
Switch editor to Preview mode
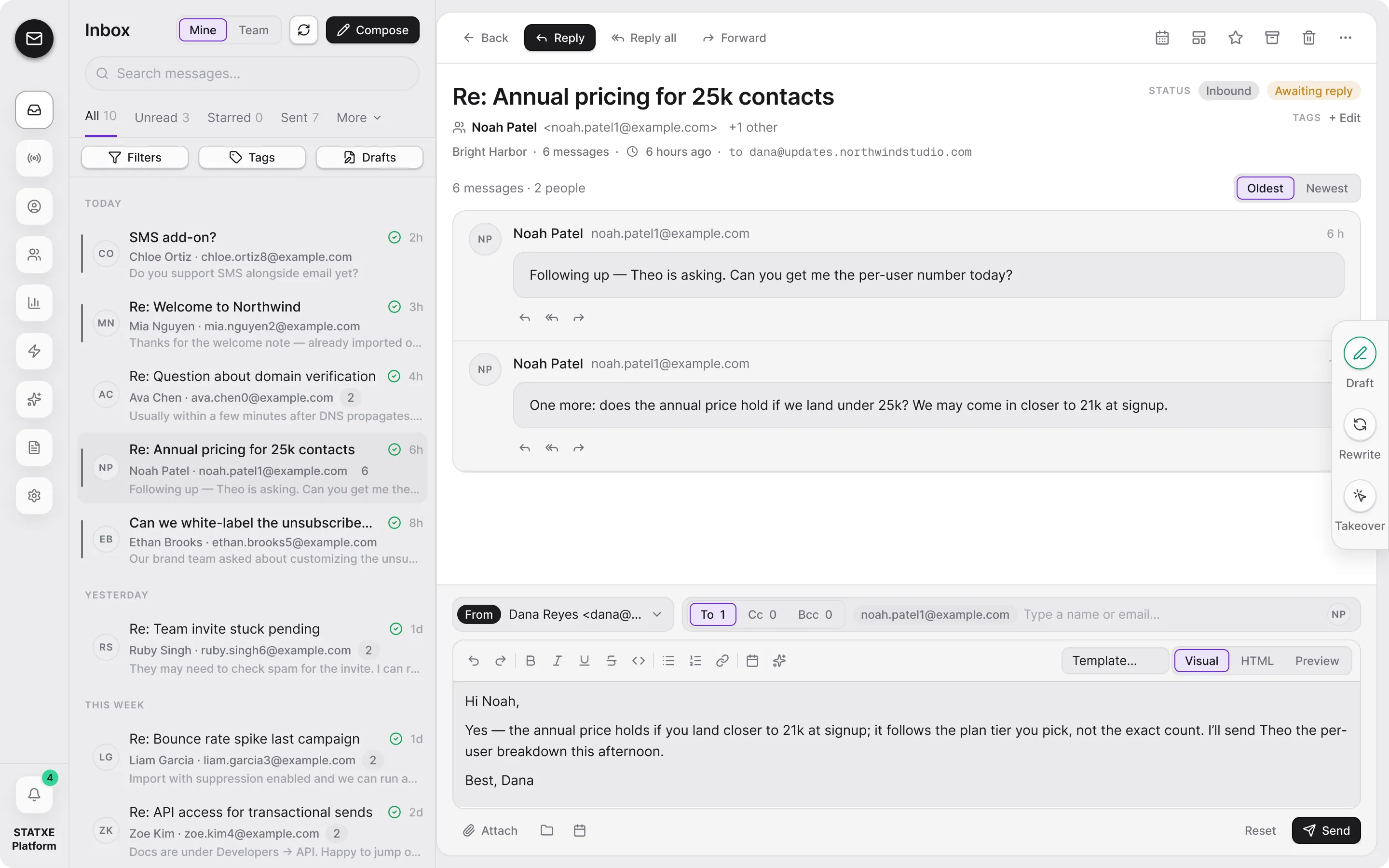pyautogui.click(x=1317, y=661)
